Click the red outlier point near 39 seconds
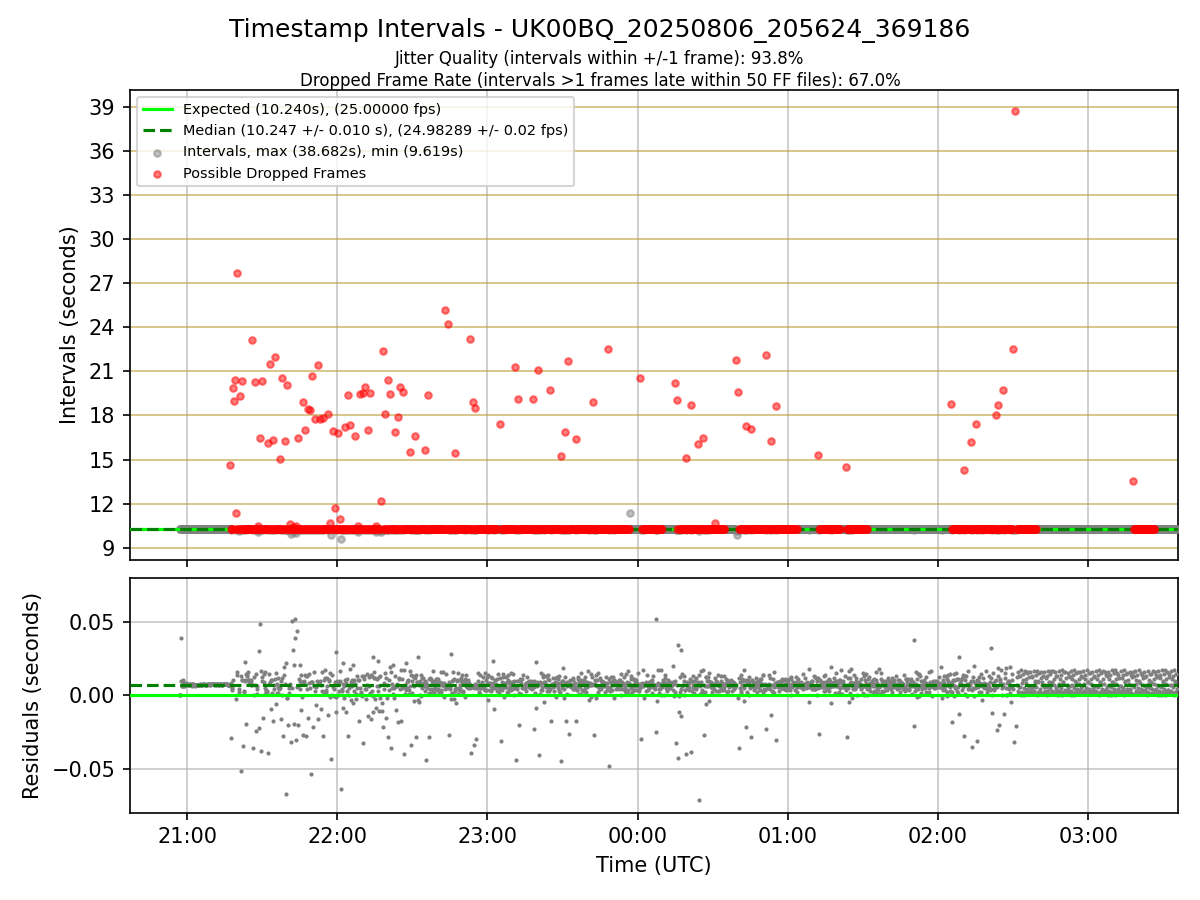1200x900 pixels. (x=1015, y=111)
